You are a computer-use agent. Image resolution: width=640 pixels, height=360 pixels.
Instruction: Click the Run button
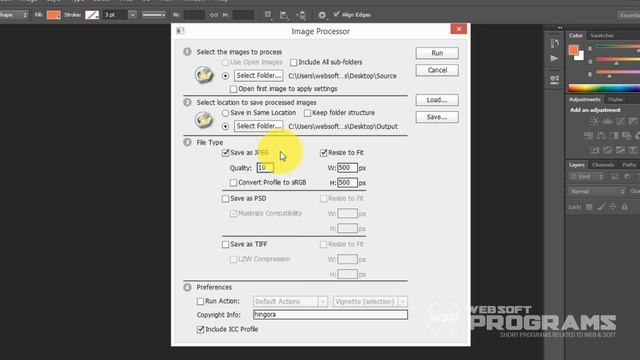pos(437,53)
